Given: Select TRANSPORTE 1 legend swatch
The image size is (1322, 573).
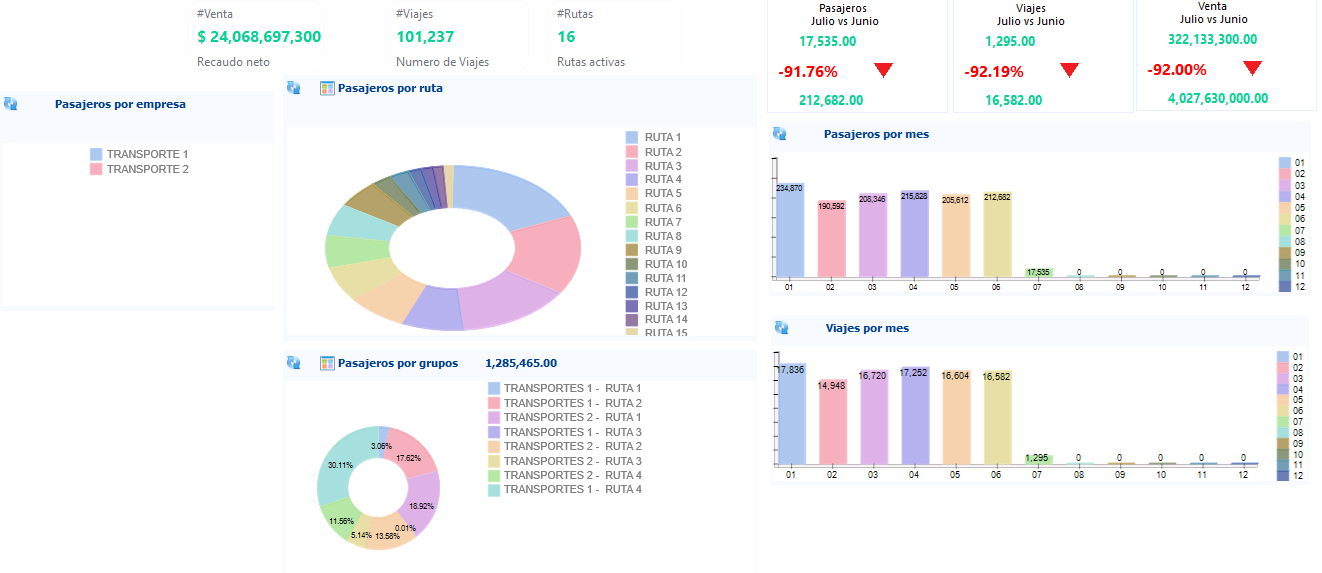Looking at the screenshot, I should pyautogui.click(x=96, y=154).
